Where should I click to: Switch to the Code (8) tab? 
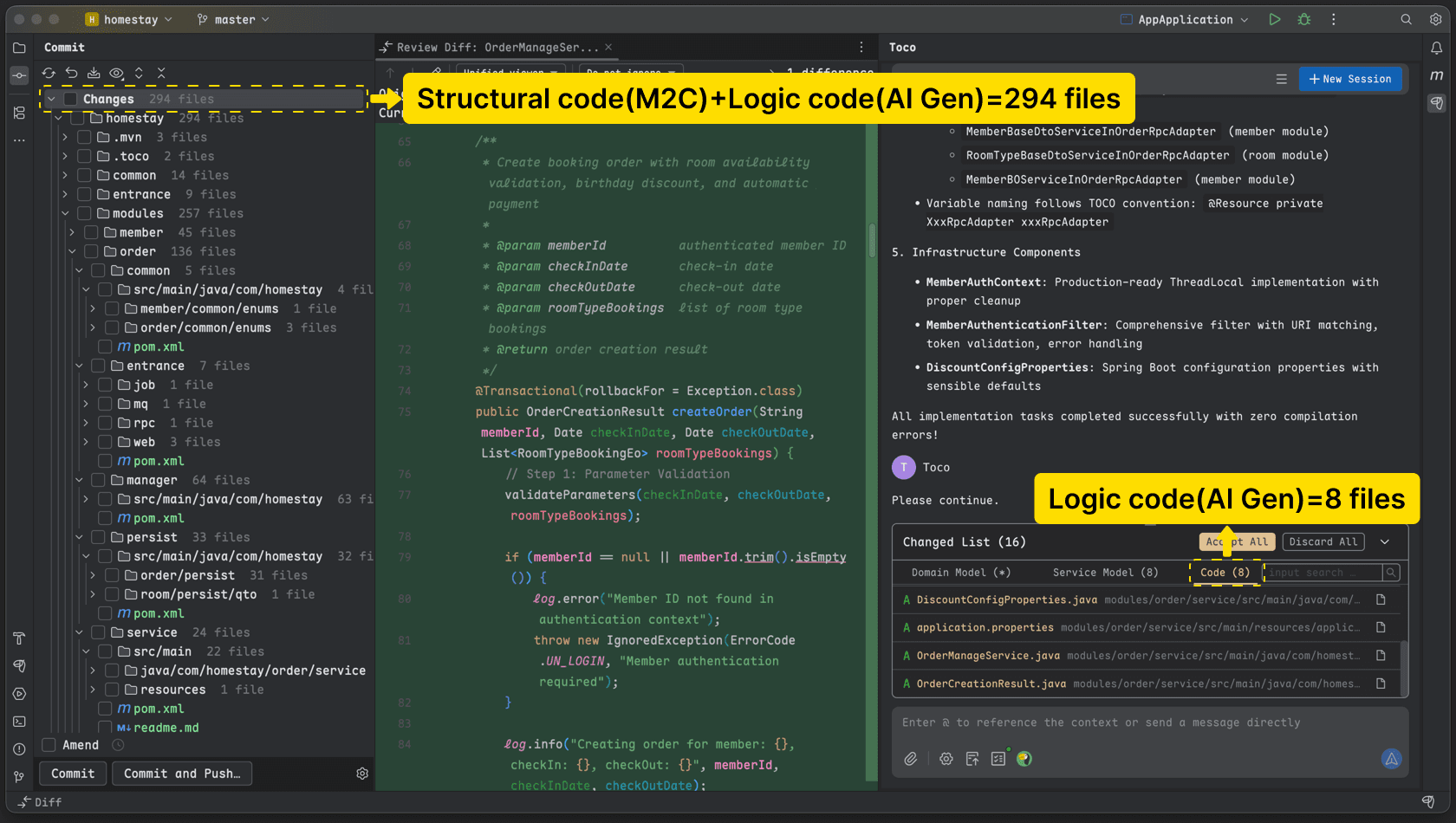click(x=1224, y=572)
